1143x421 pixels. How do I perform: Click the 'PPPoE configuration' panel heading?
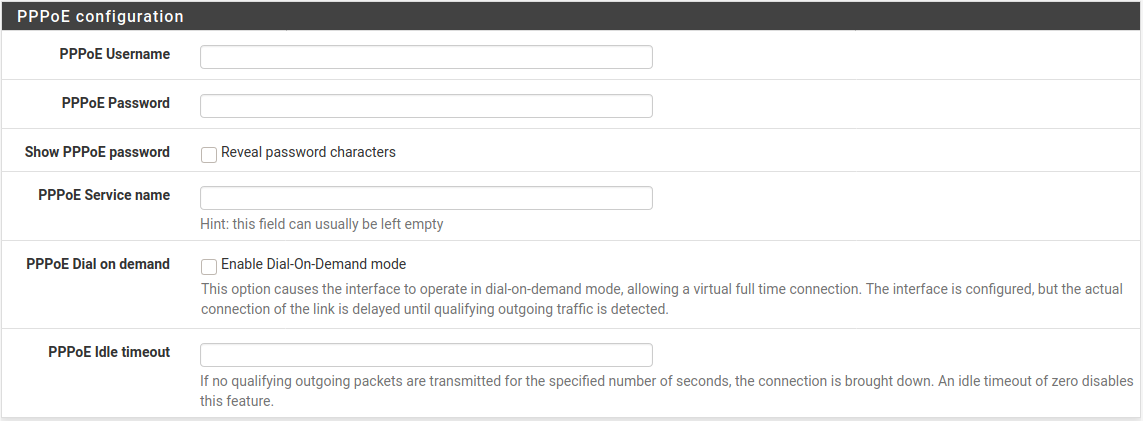(100, 17)
